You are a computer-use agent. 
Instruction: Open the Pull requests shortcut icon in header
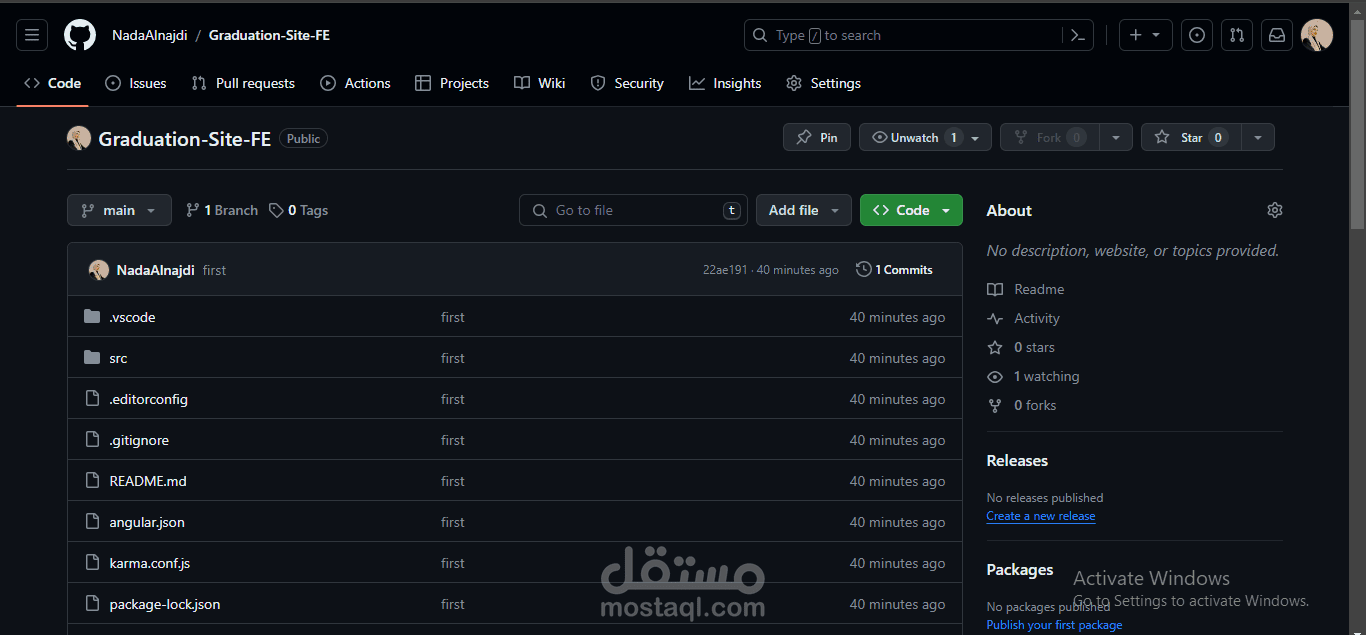pyautogui.click(x=1237, y=35)
